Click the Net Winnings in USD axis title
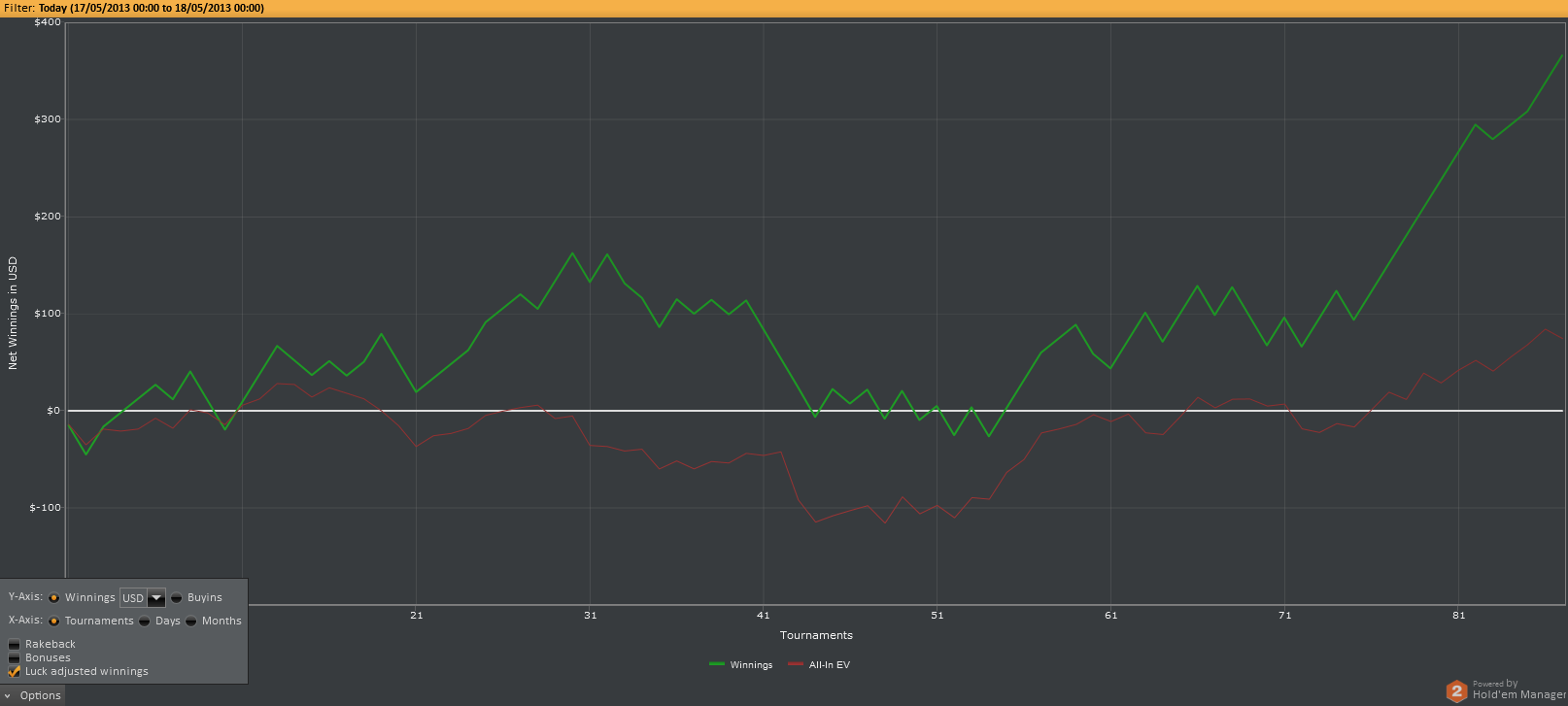The height and width of the screenshot is (706, 1568). coord(13,313)
